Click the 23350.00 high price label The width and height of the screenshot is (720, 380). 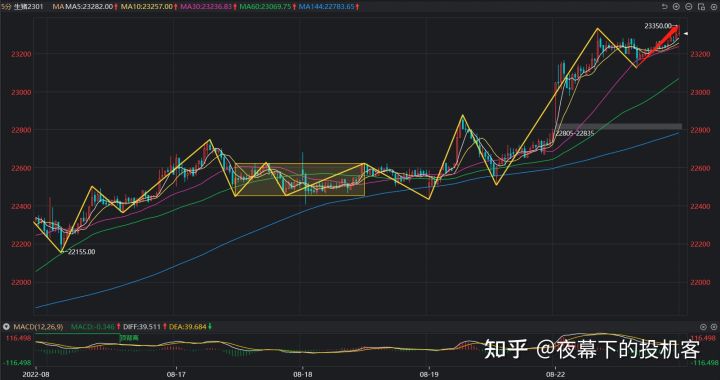click(658, 26)
